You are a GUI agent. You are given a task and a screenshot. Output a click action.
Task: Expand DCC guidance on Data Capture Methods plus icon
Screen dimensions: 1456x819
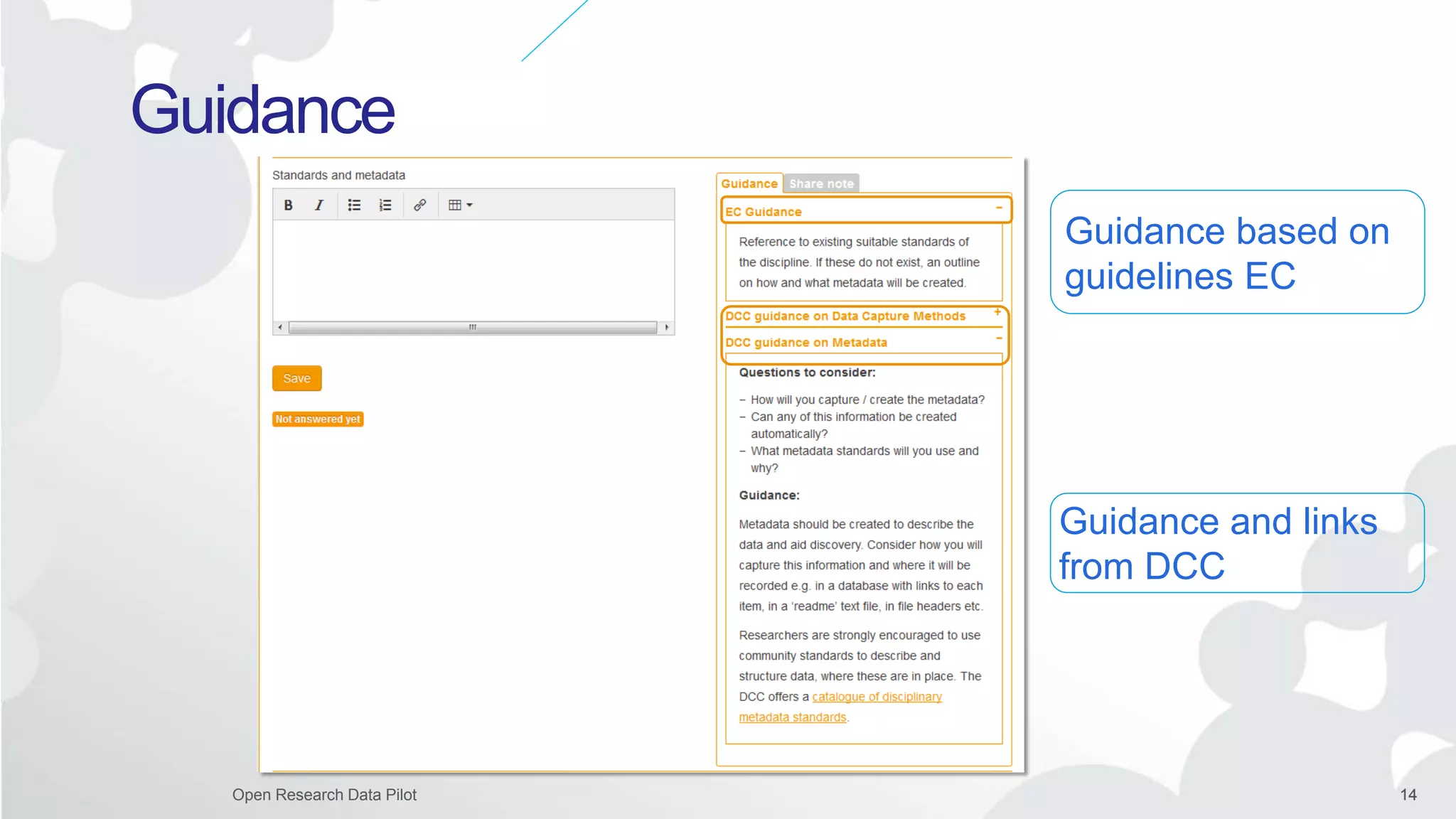point(997,312)
